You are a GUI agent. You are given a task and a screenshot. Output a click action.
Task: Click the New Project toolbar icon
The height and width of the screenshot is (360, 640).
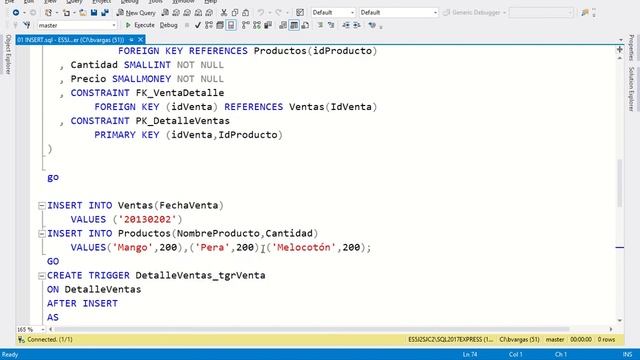48,13
